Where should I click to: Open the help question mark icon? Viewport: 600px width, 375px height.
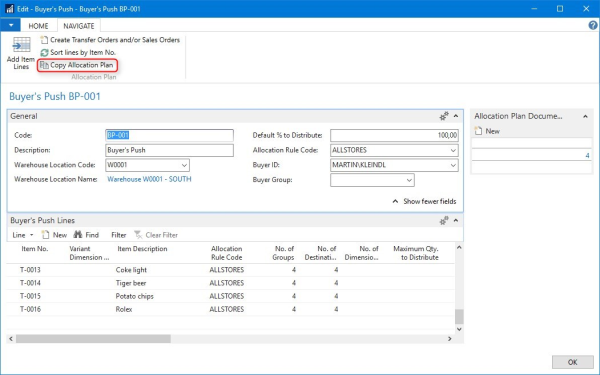coord(593,25)
